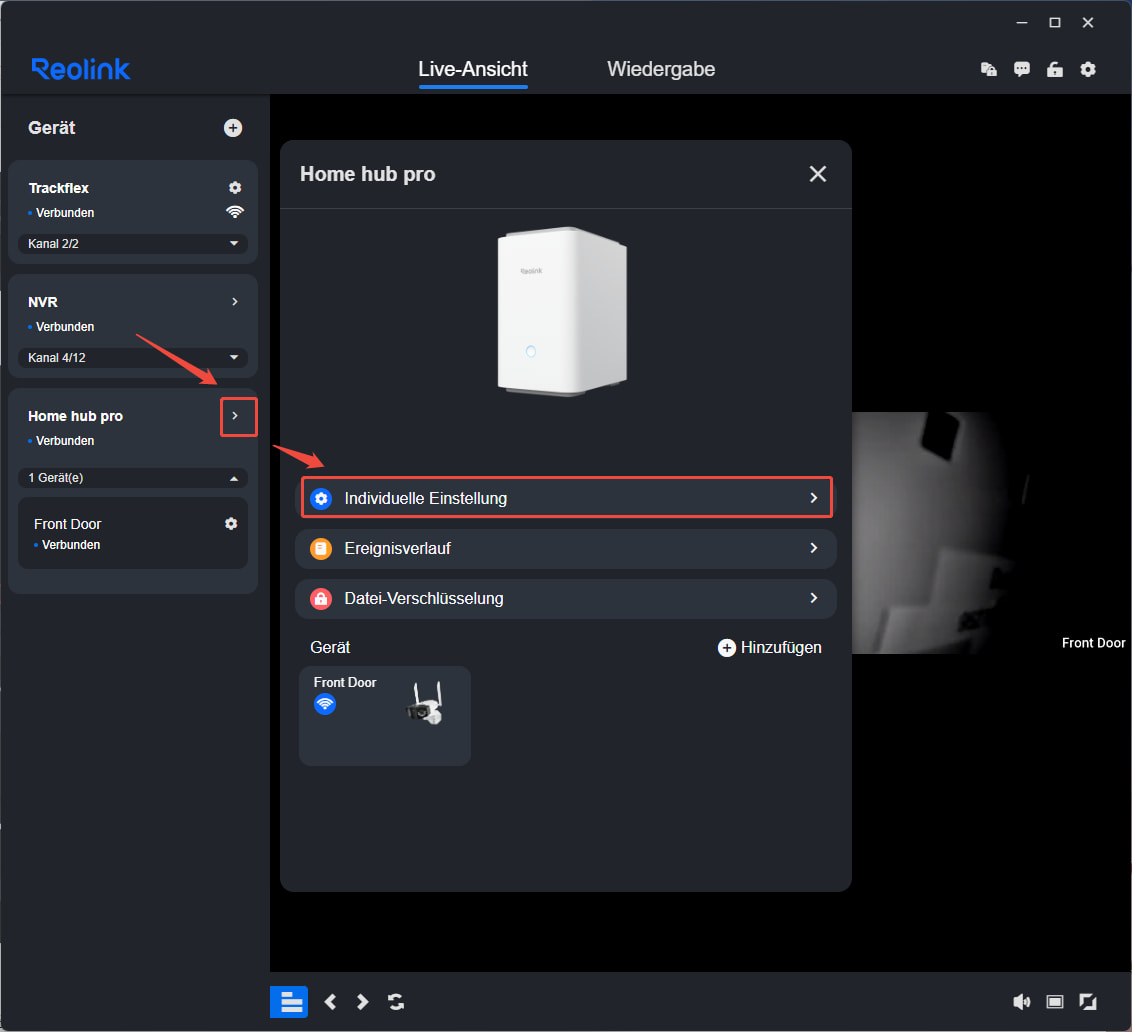
Task: Switch to the Live-Ansicht tab
Action: coord(473,69)
